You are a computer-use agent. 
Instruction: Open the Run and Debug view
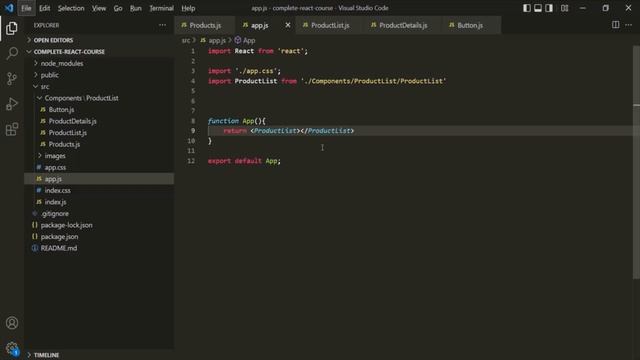tap(12, 104)
